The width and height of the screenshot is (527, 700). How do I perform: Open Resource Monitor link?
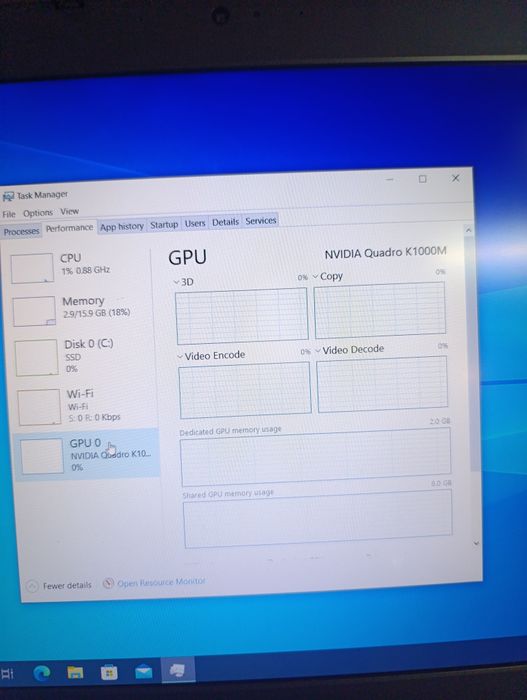click(161, 582)
